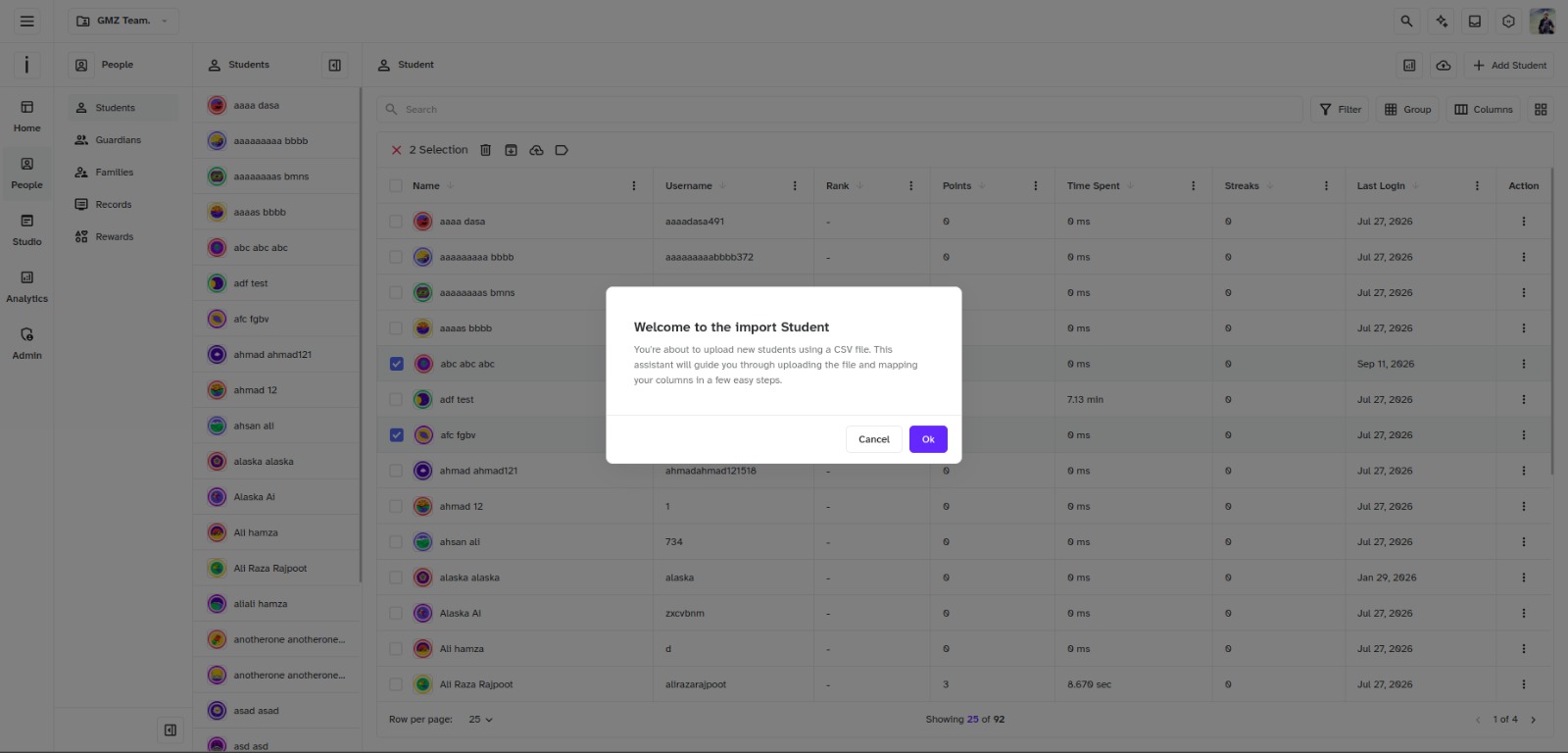Open rows per page 25 dropdown
The height and width of the screenshot is (753, 1568).
[480, 720]
